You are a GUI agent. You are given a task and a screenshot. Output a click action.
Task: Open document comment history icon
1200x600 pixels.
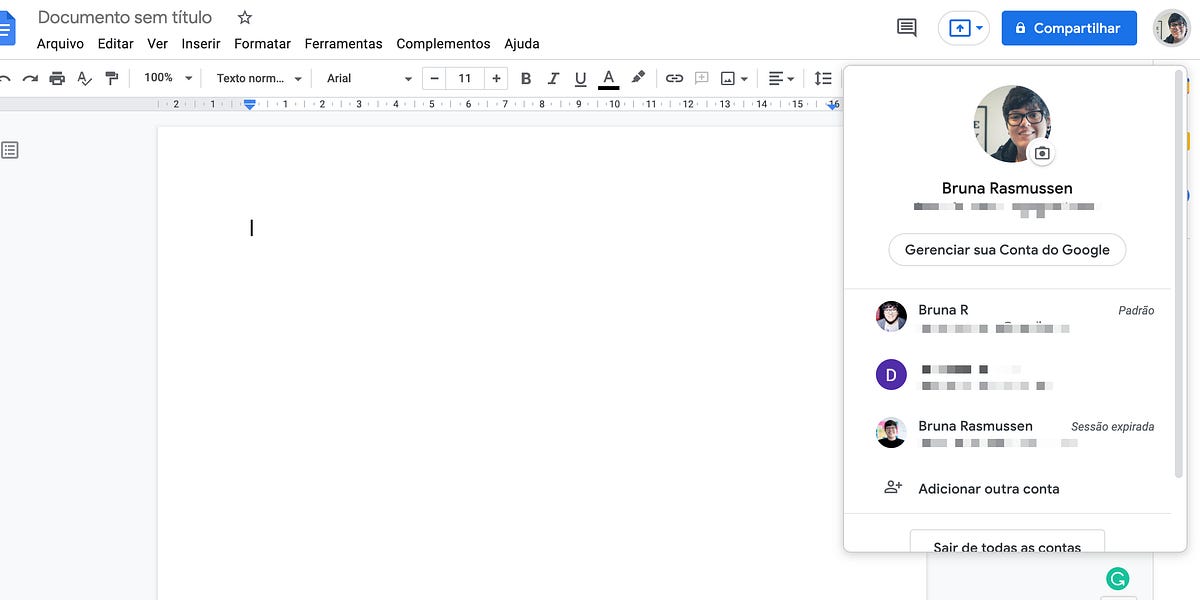(905, 28)
